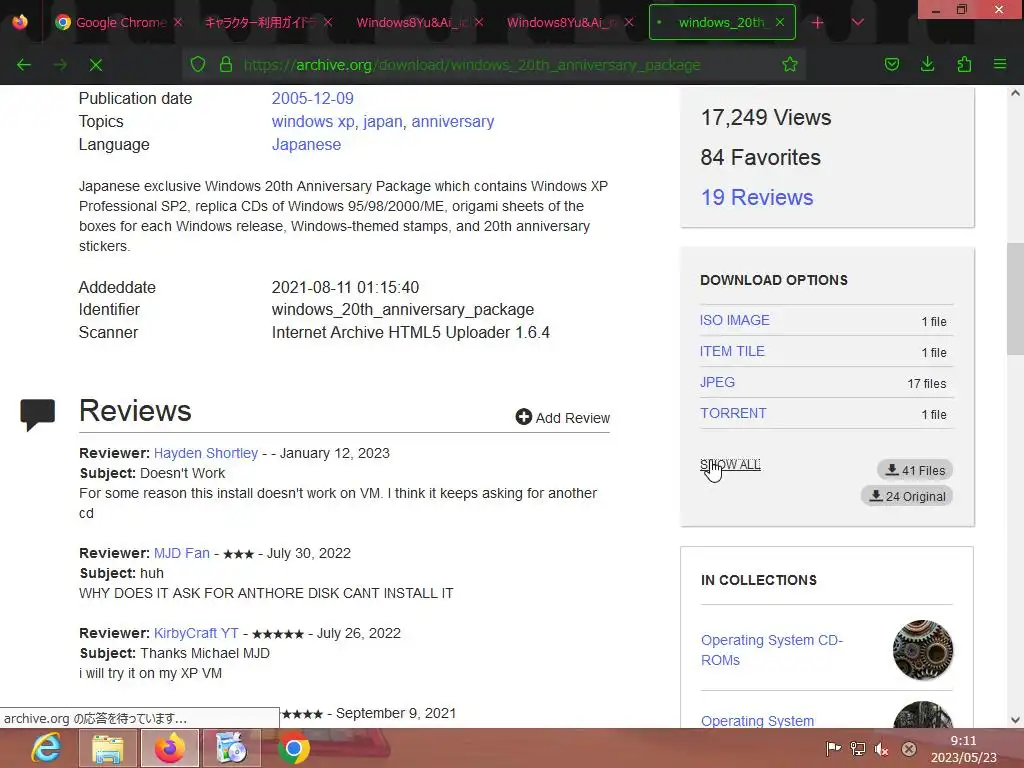Click the network tray icon
The image size is (1024, 768).
click(x=857, y=748)
